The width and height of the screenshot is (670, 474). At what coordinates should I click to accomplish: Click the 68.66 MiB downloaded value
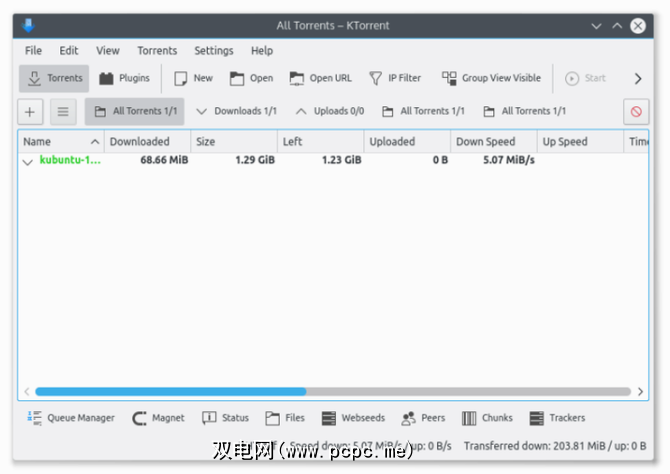pyautogui.click(x=164, y=160)
